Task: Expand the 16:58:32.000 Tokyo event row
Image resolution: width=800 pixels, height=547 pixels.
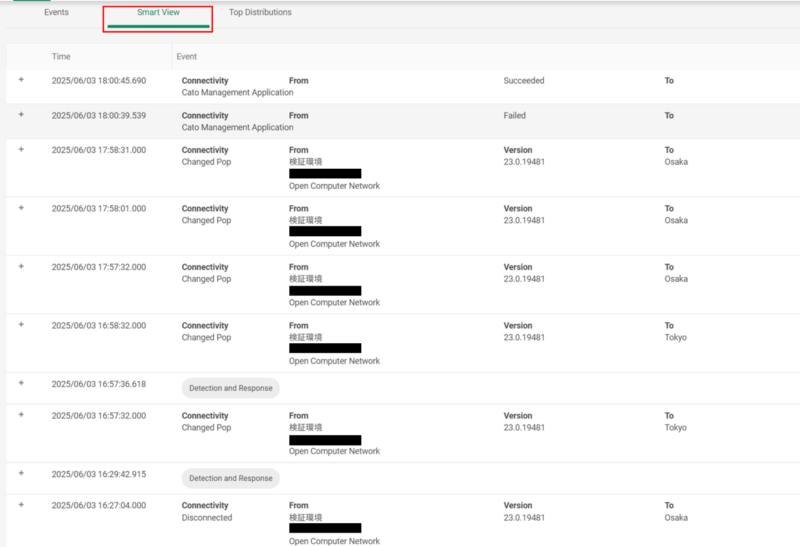Action: [21, 325]
